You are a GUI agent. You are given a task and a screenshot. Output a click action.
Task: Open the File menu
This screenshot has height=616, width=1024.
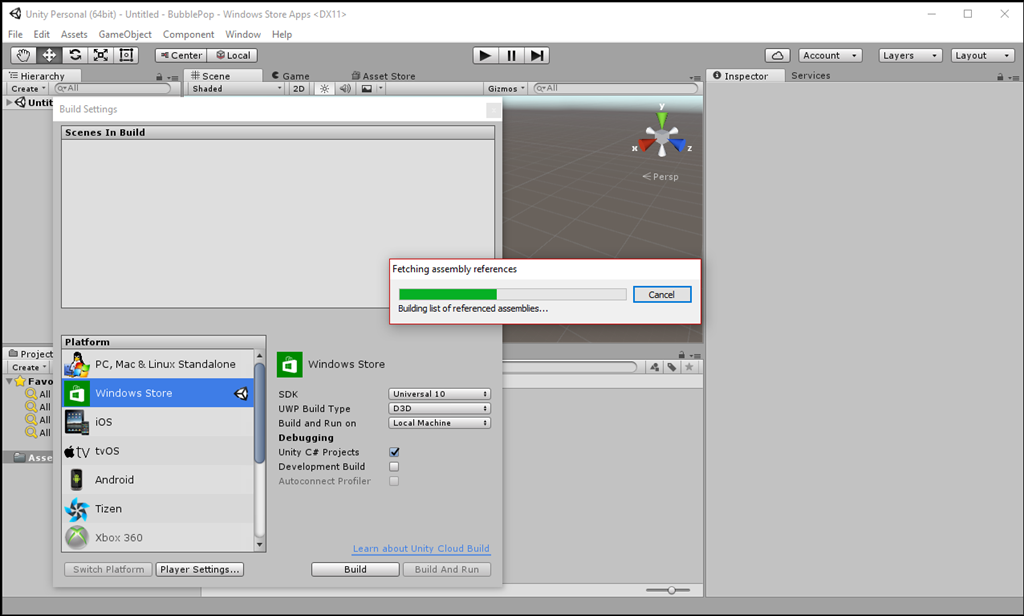(15, 34)
